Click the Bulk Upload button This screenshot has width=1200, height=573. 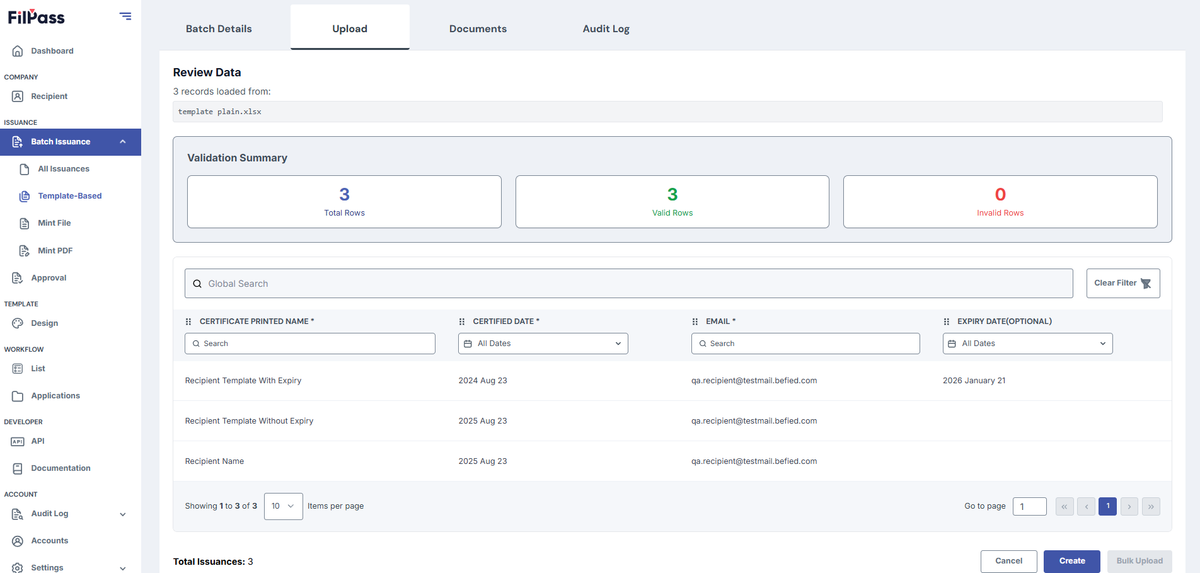point(1139,561)
